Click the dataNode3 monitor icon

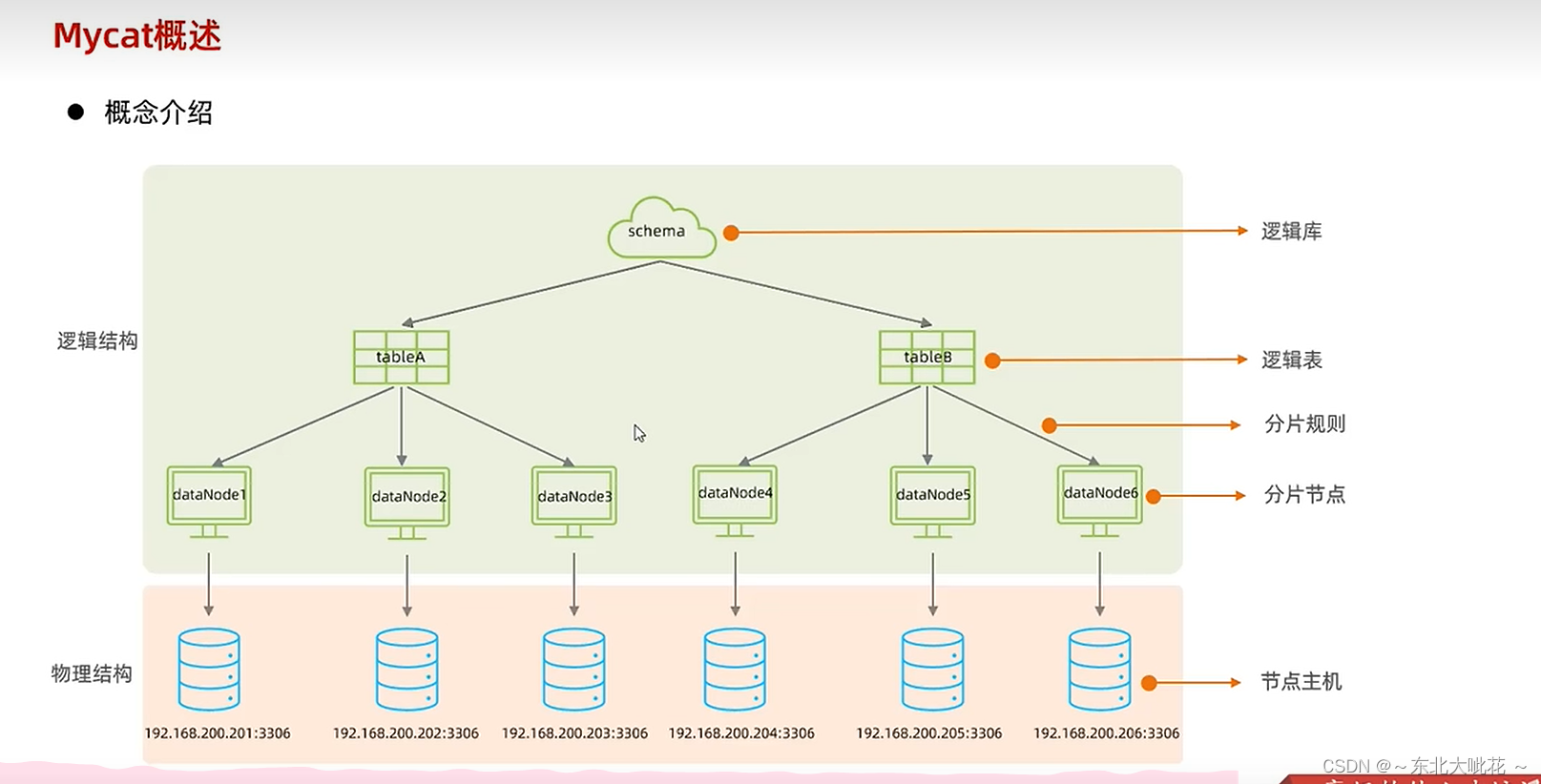coord(573,503)
